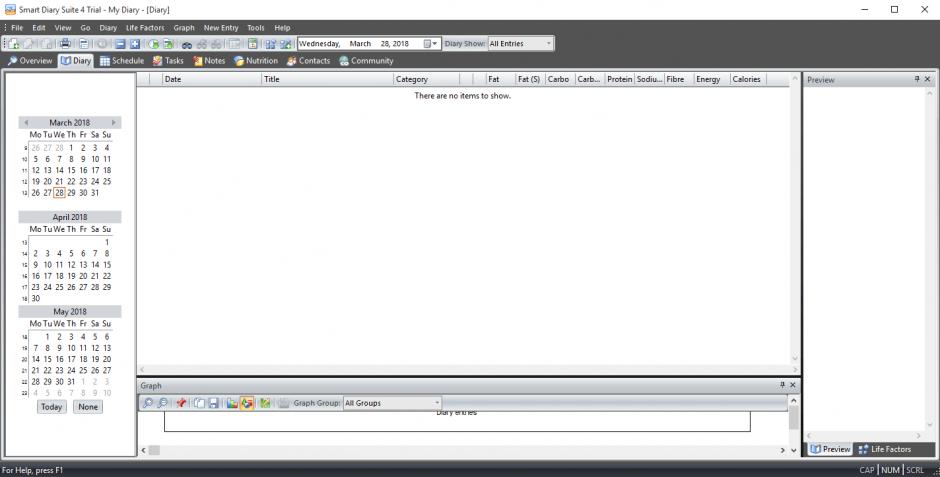Switch to the Nutrition tab
The image size is (940, 477).
pos(255,61)
